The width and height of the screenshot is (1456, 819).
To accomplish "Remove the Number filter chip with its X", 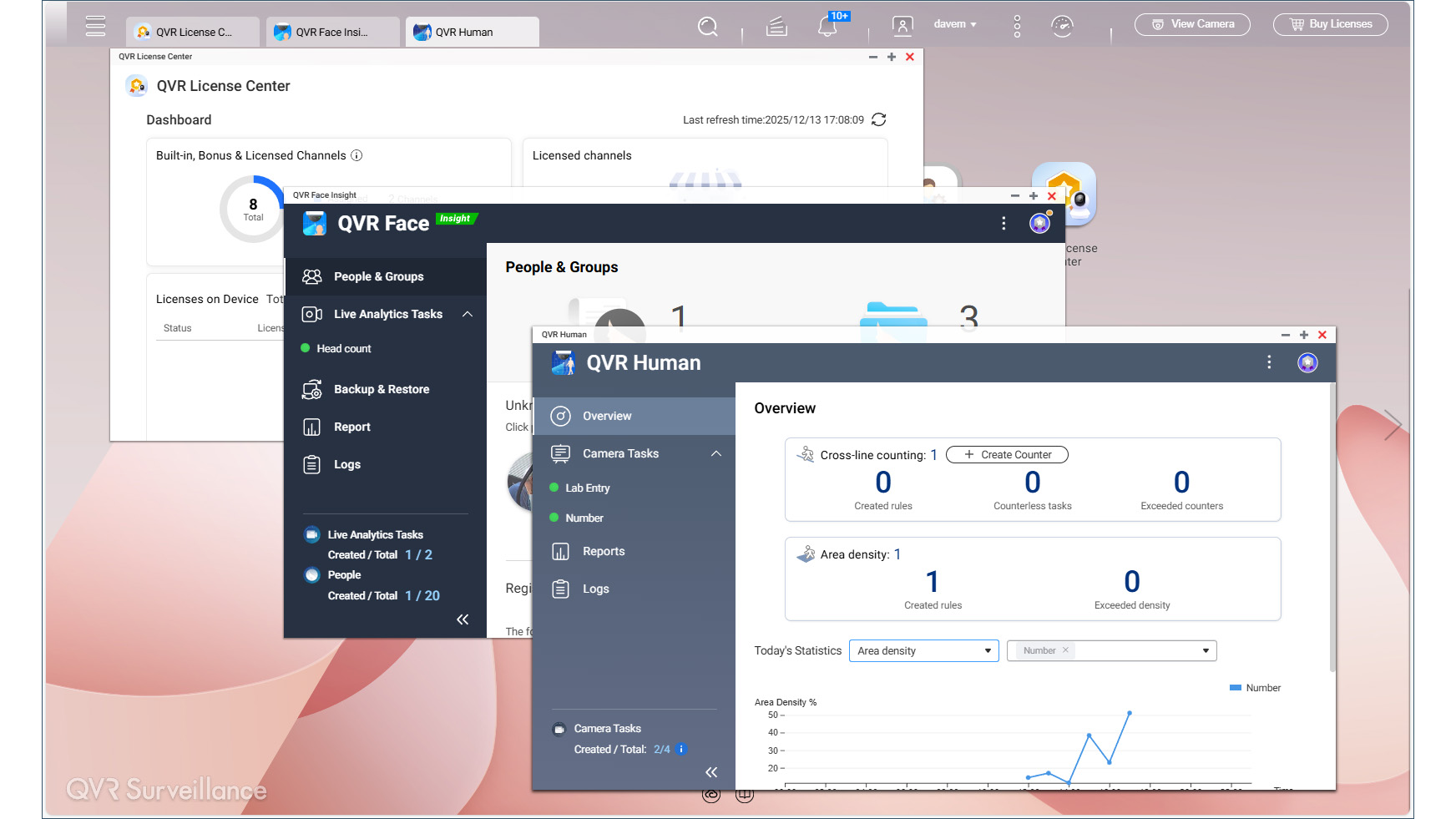I will [x=1066, y=650].
